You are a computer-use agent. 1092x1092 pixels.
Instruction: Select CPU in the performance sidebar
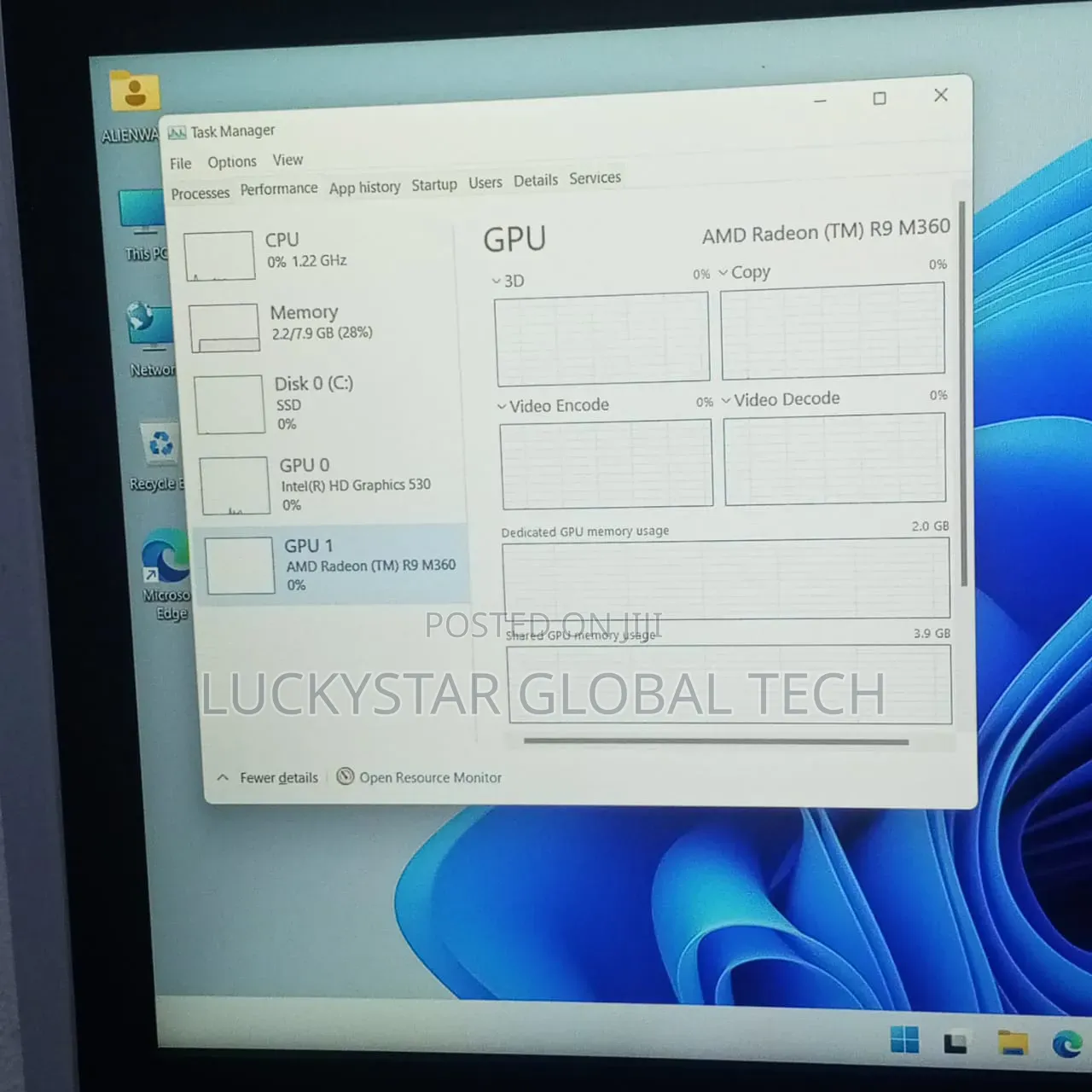click(x=317, y=253)
